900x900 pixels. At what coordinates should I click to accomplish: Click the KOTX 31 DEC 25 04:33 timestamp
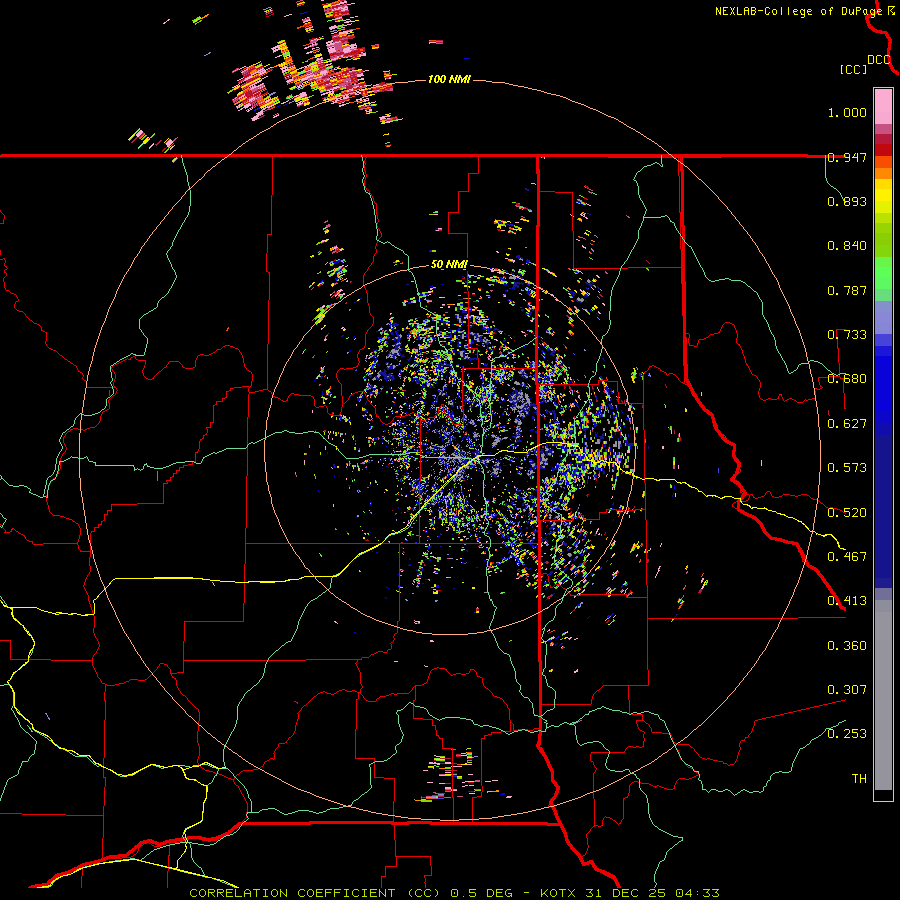click(630, 893)
